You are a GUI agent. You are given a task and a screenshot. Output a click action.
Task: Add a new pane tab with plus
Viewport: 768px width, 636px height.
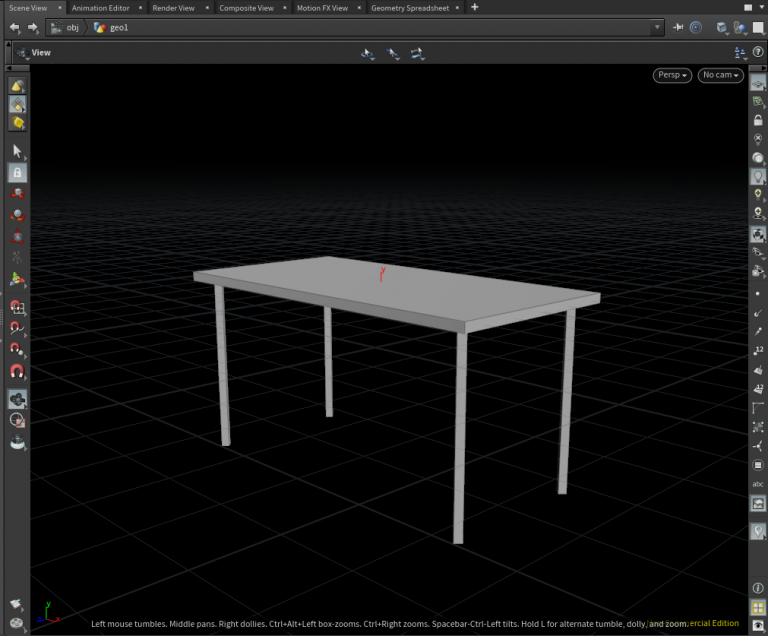tap(475, 8)
